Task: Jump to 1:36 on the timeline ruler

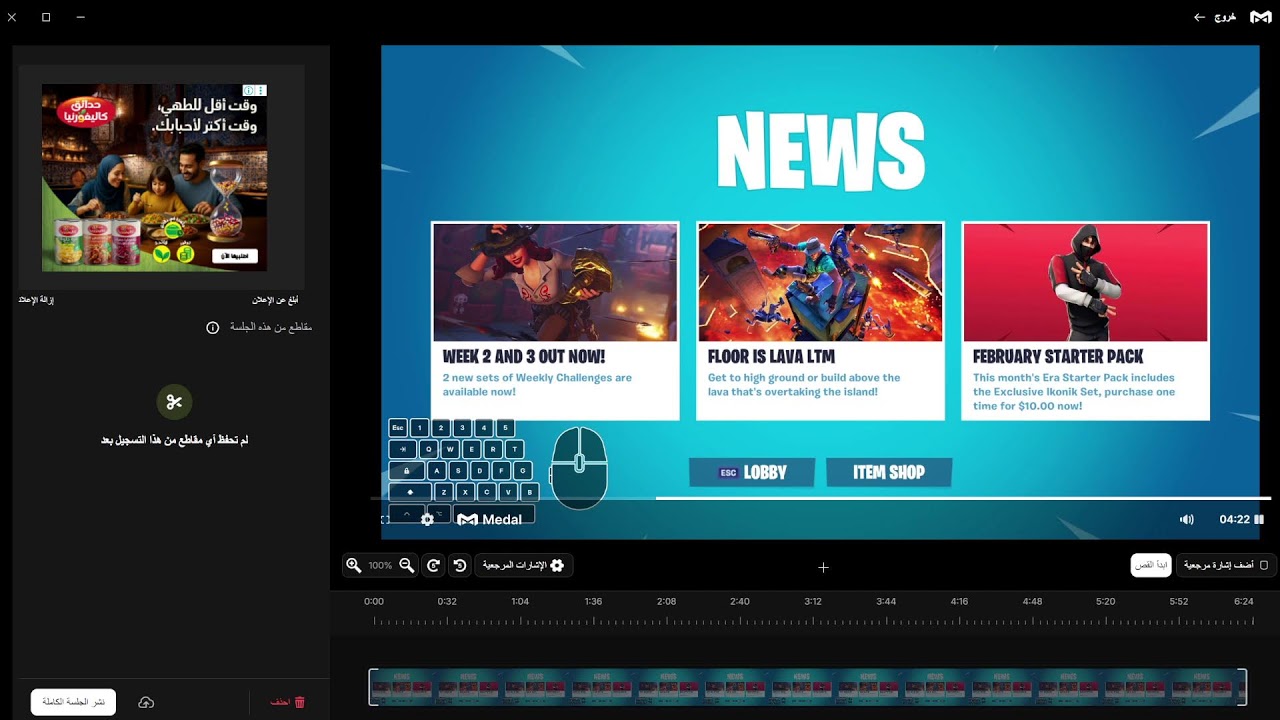Action: coord(593,601)
